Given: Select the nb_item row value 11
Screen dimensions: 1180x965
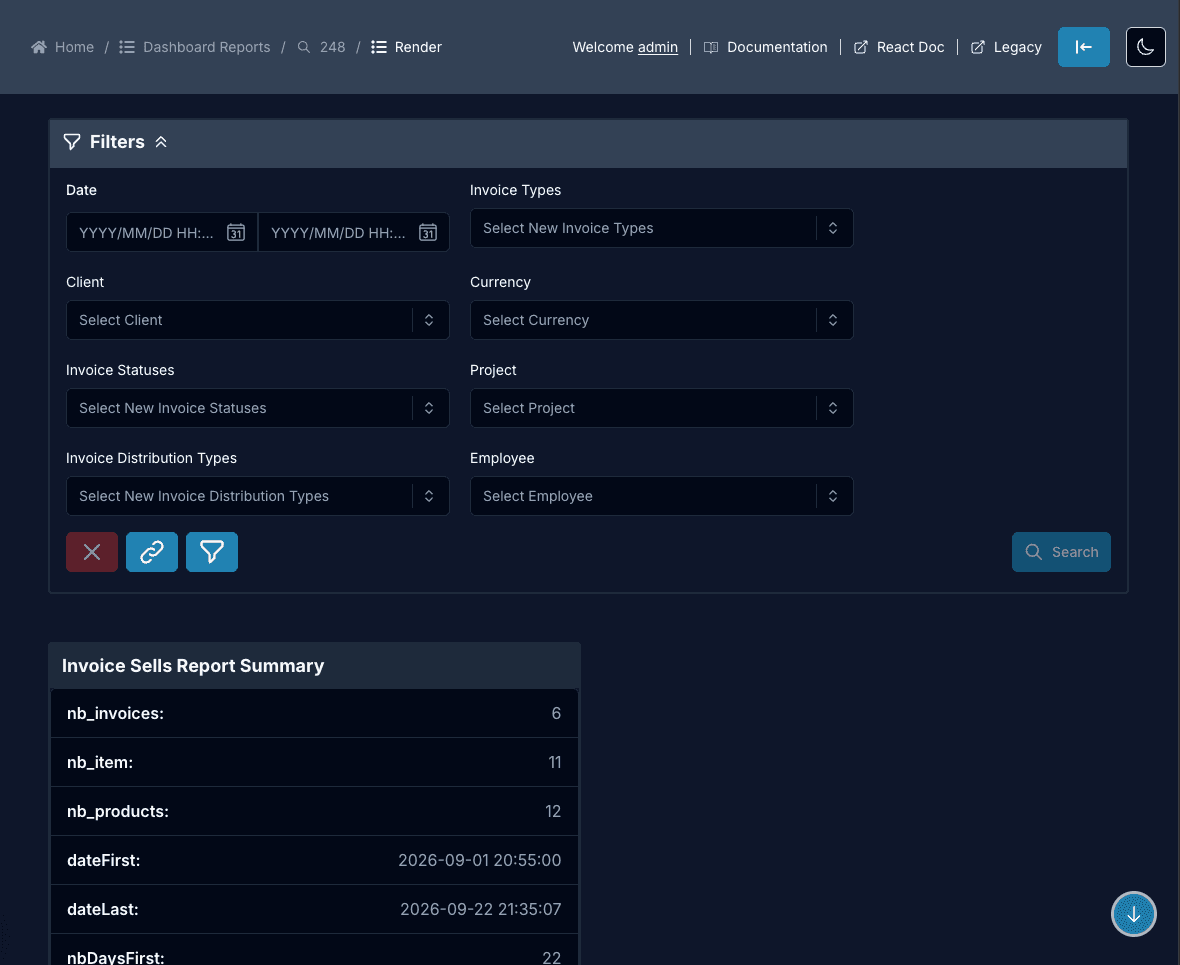Looking at the screenshot, I should (x=555, y=763).
